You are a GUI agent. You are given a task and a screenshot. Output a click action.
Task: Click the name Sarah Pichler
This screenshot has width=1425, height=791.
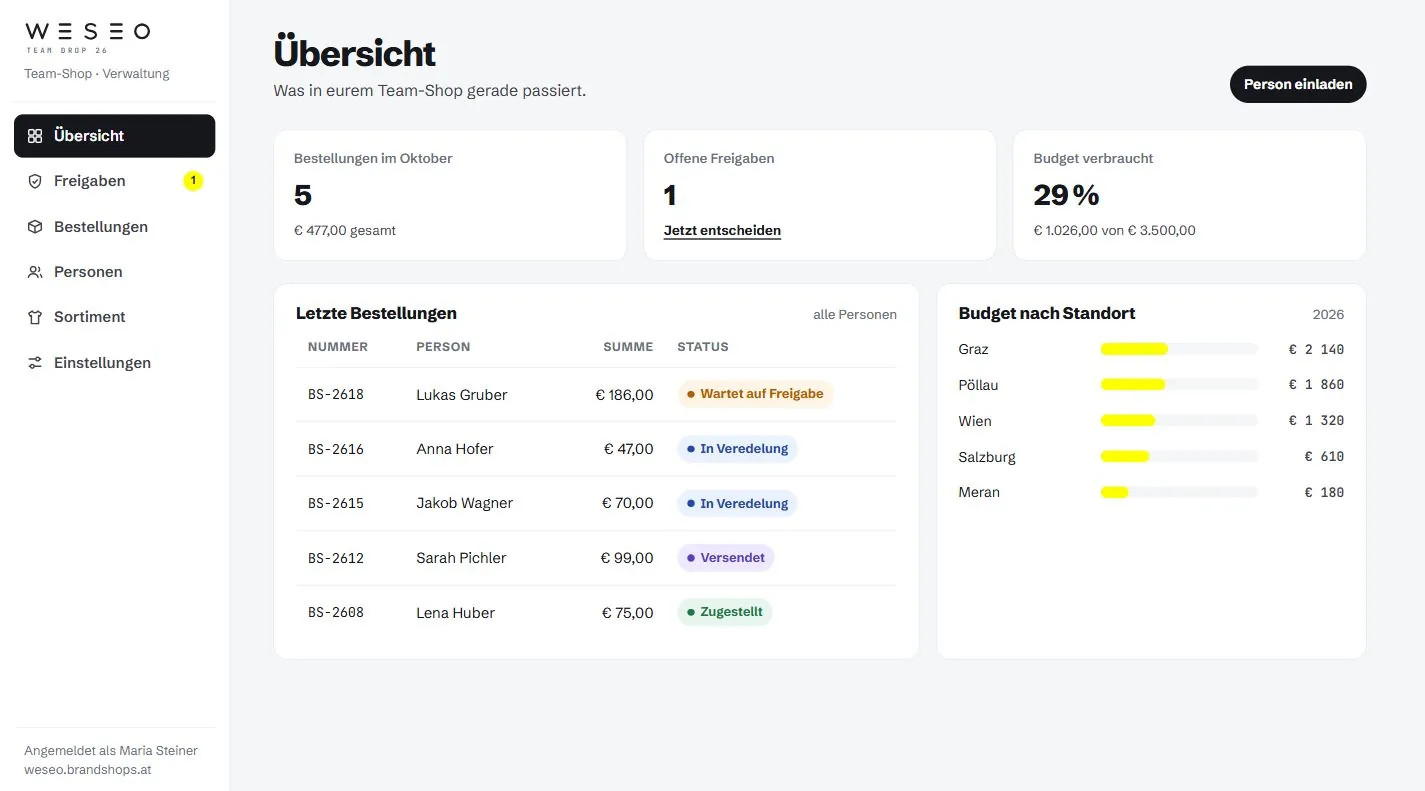point(461,558)
